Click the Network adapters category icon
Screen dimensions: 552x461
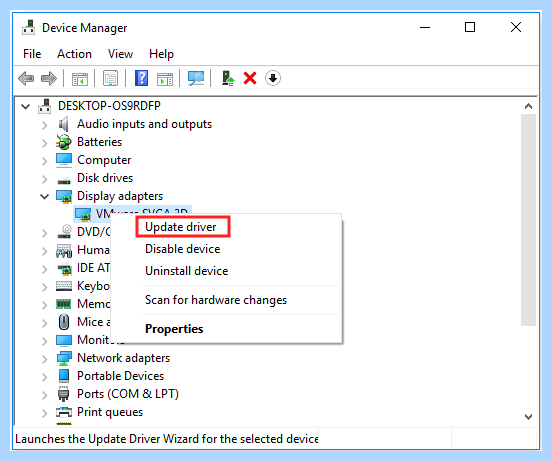click(64, 358)
